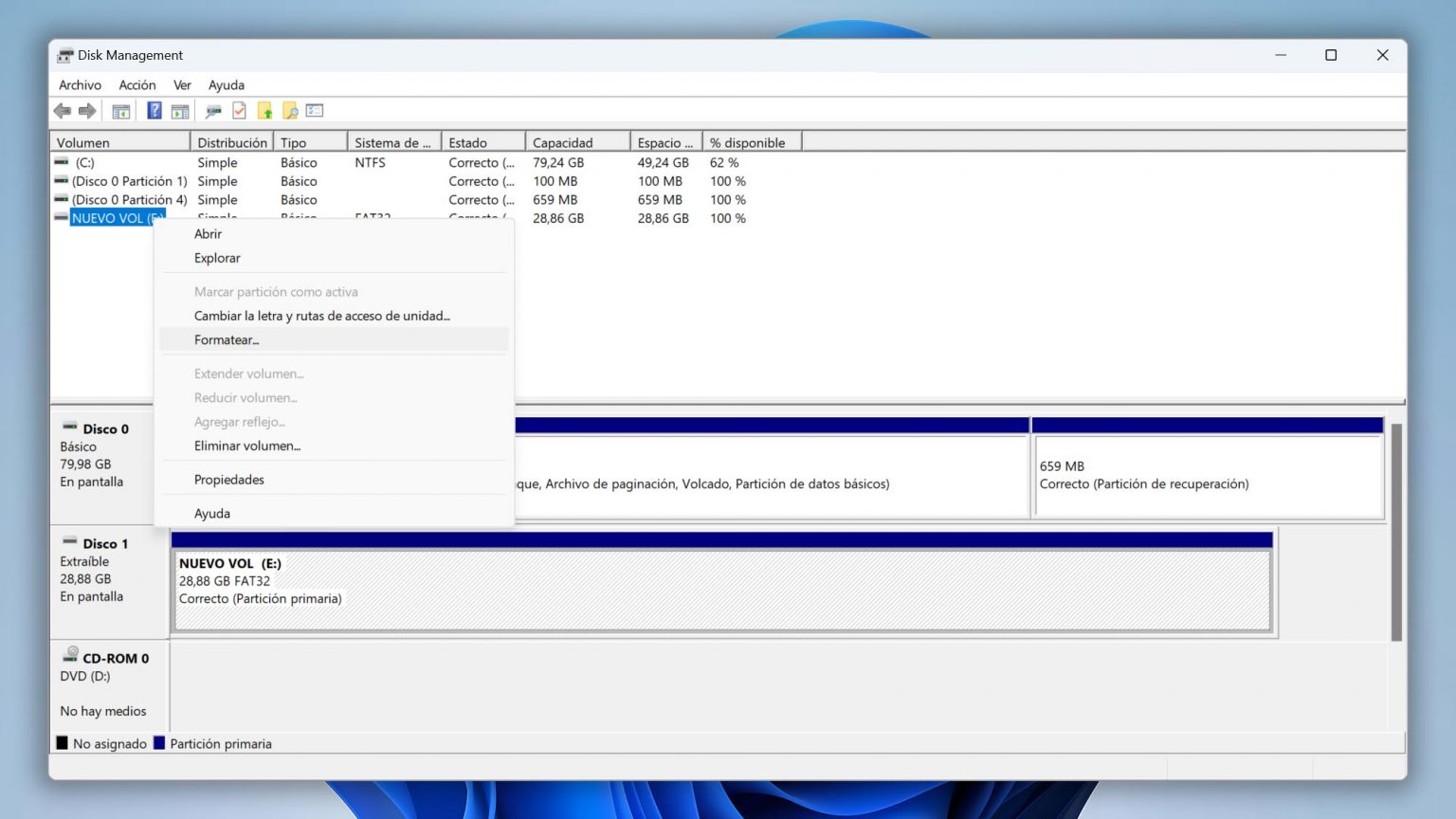Click the vertical scrollbar in the disk pane
1456x819 pixels.
[x=1395, y=531]
